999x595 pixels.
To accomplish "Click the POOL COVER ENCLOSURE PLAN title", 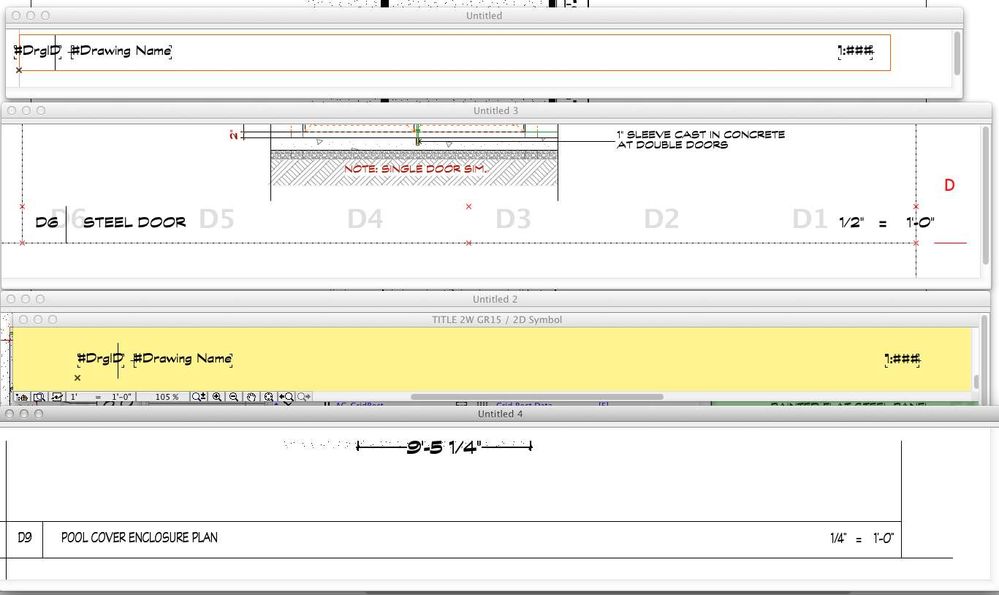I will point(139,538).
